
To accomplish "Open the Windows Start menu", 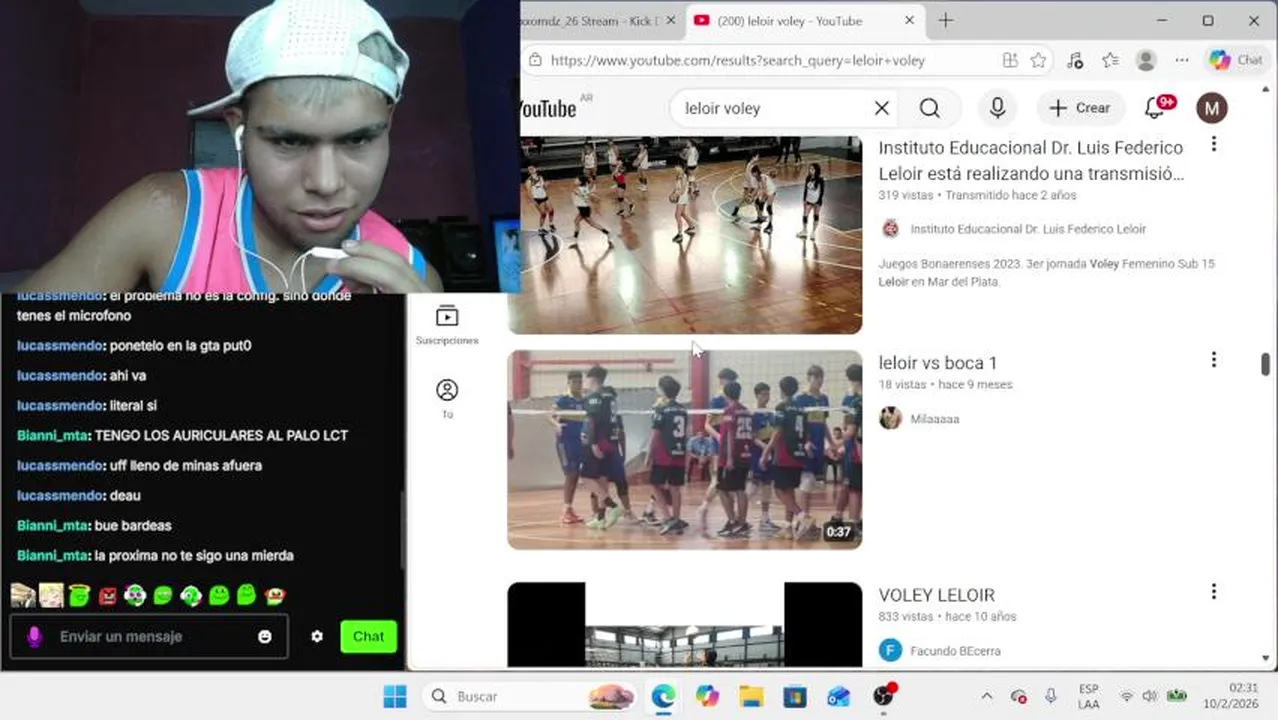I will point(395,696).
